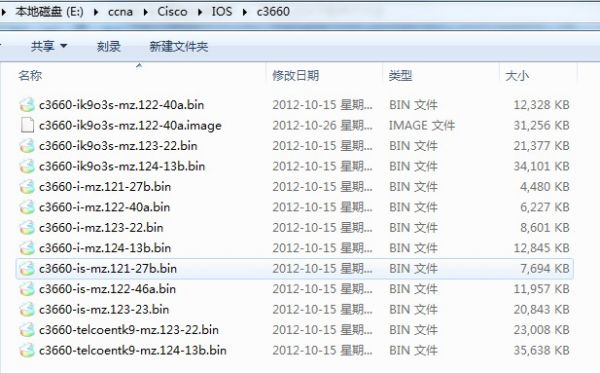Select file name c3660-telcoentk9-mz.123-22.bin

(x=129, y=330)
